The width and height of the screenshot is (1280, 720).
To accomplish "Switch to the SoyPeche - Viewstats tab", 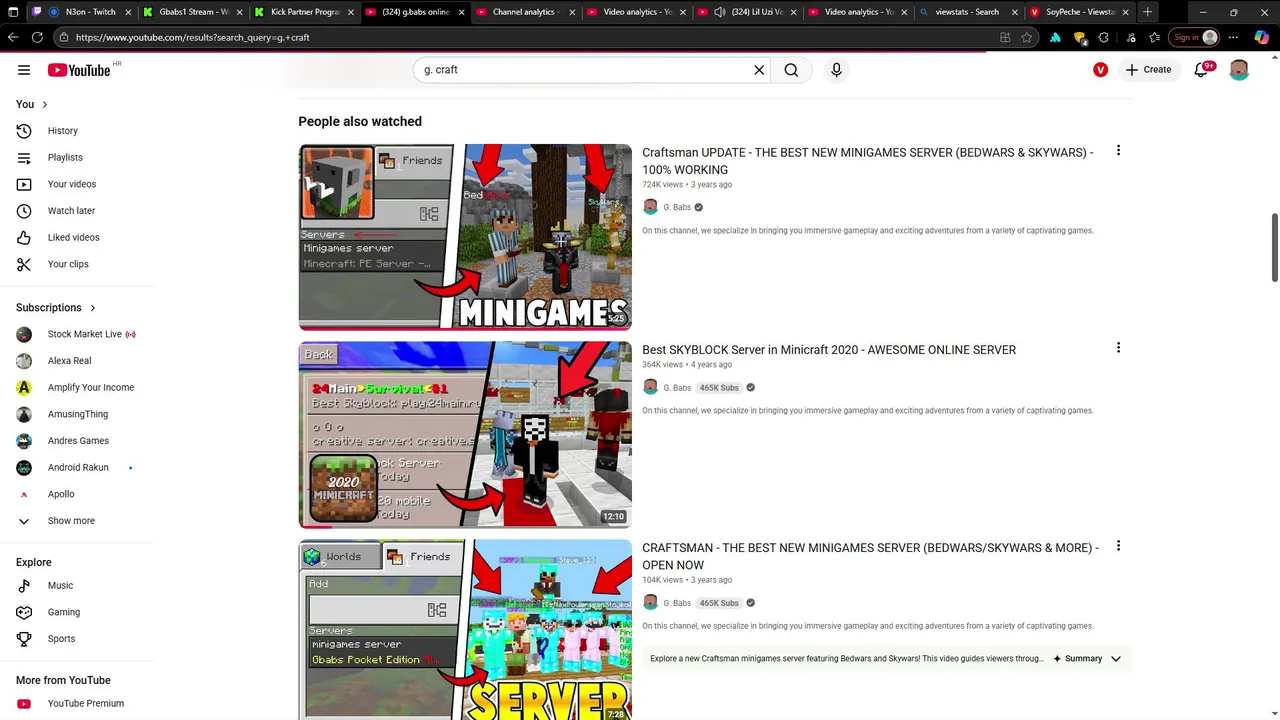I will click(x=1080, y=12).
